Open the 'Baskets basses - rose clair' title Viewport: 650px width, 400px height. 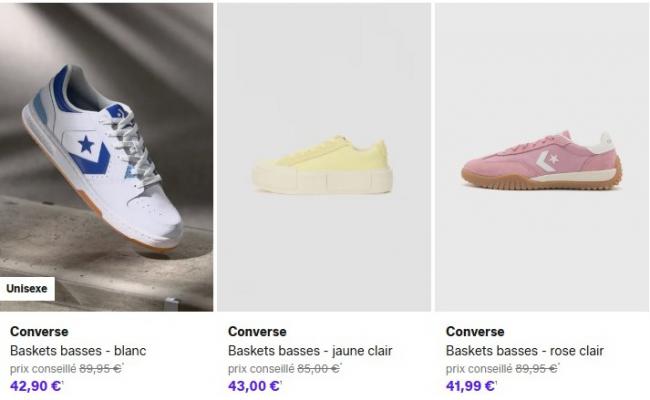coord(525,351)
